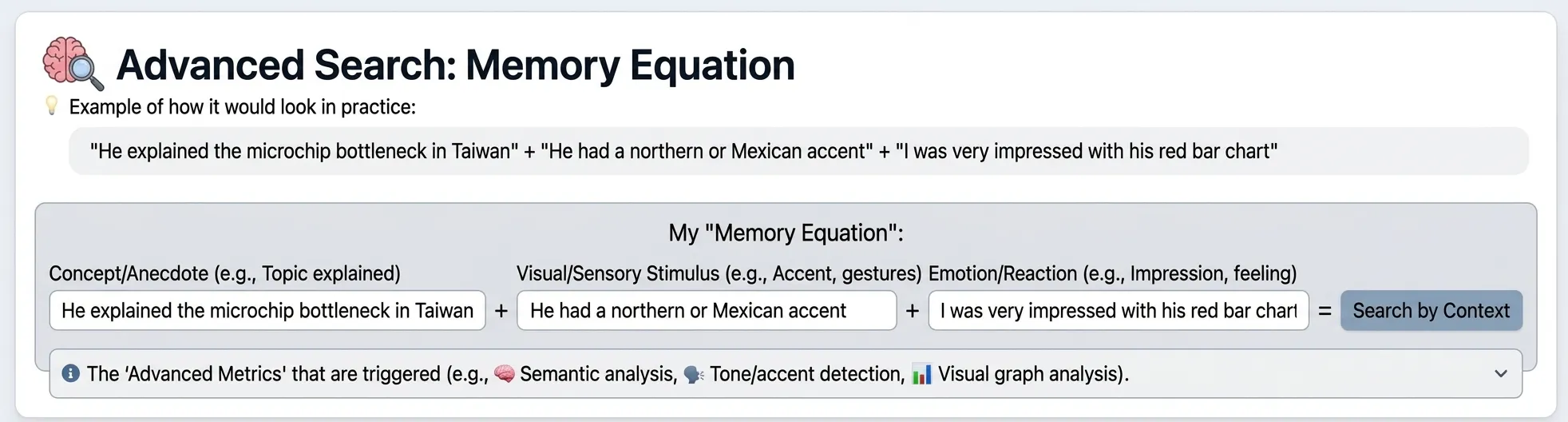
Task: Click the speaking head Tone/accent icon
Action: [x=694, y=374]
